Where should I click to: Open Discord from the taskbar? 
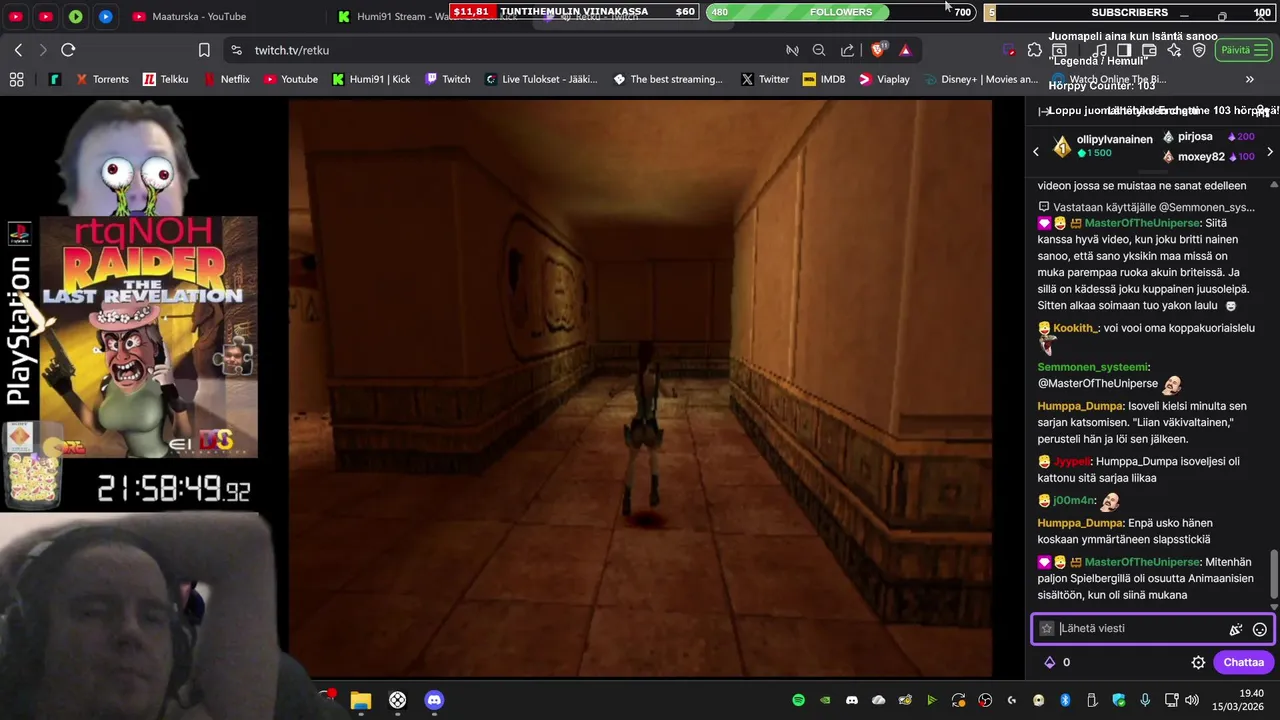click(434, 700)
